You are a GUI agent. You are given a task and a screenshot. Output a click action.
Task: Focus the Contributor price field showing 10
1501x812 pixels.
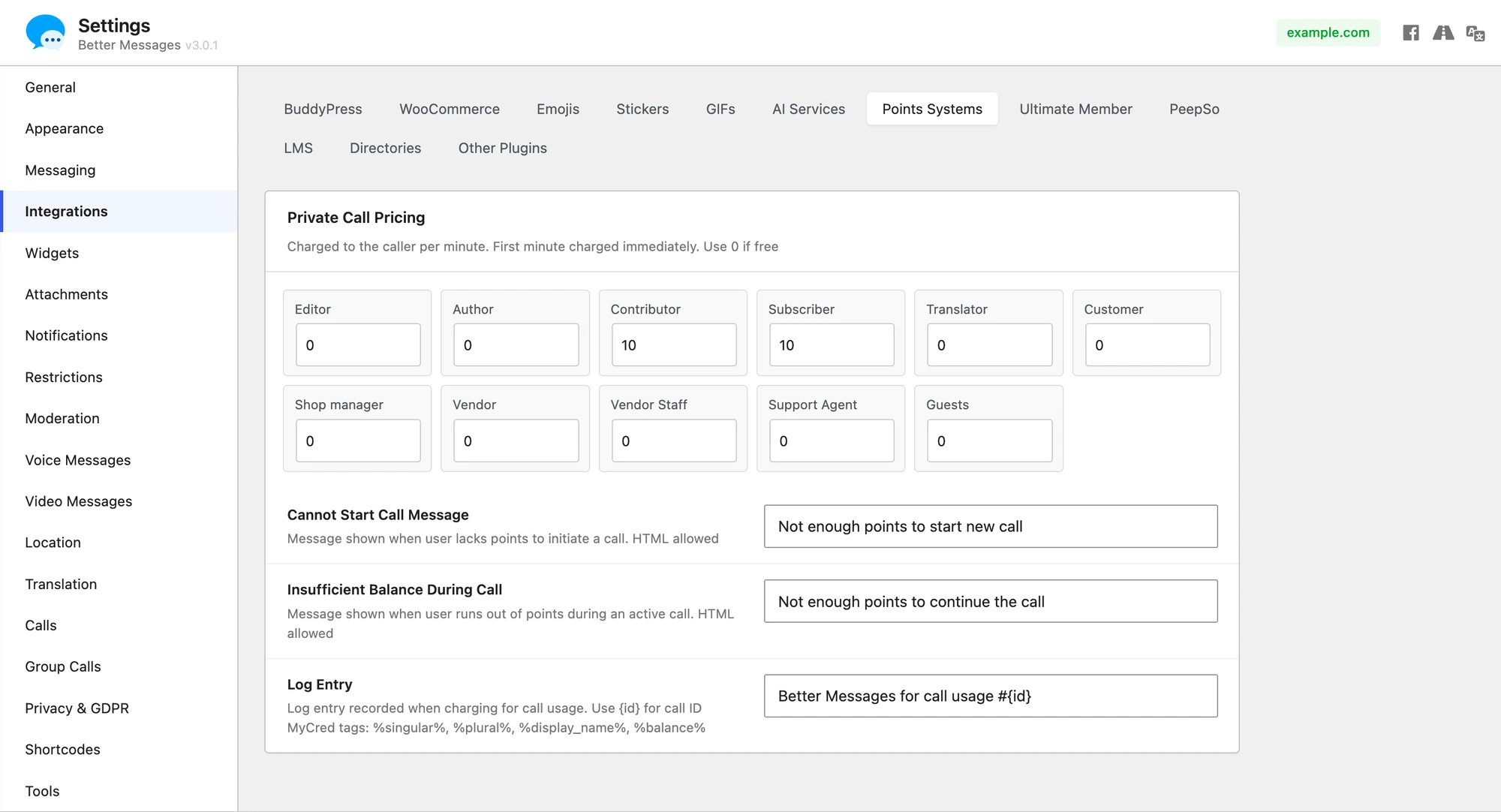[674, 345]
